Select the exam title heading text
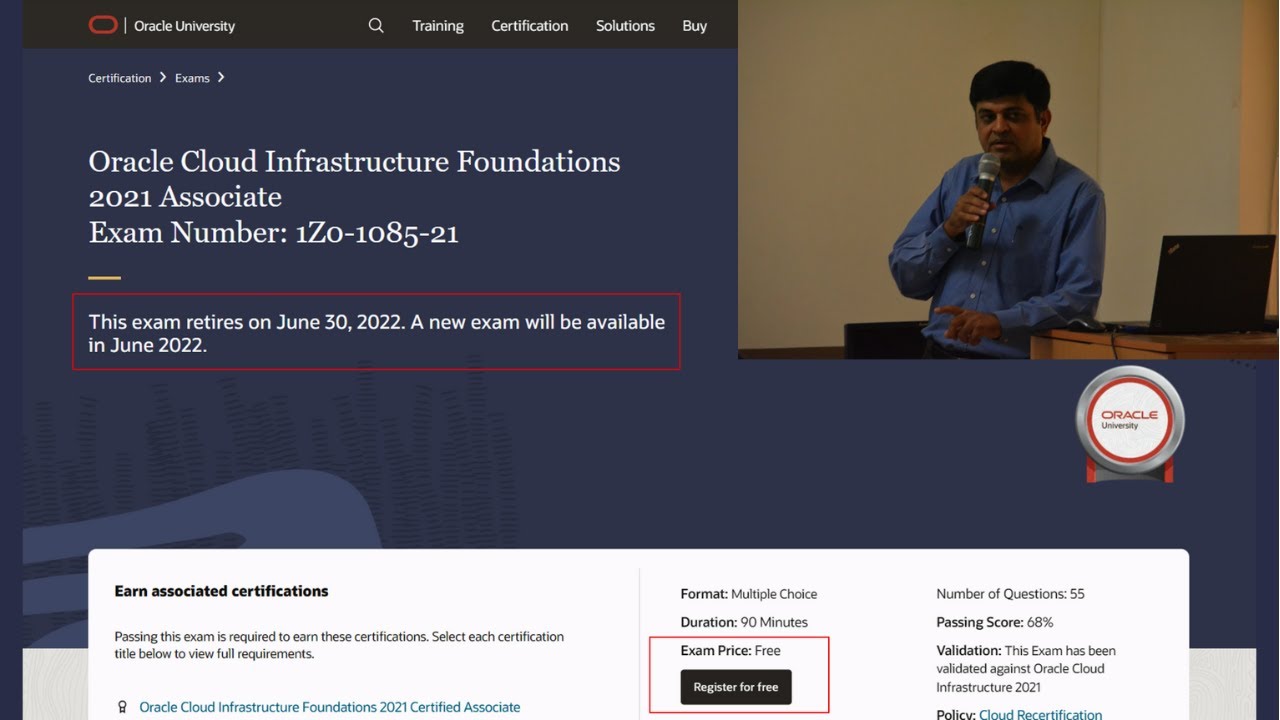This screenshot has height=720, width=1280. click(355, 197)
